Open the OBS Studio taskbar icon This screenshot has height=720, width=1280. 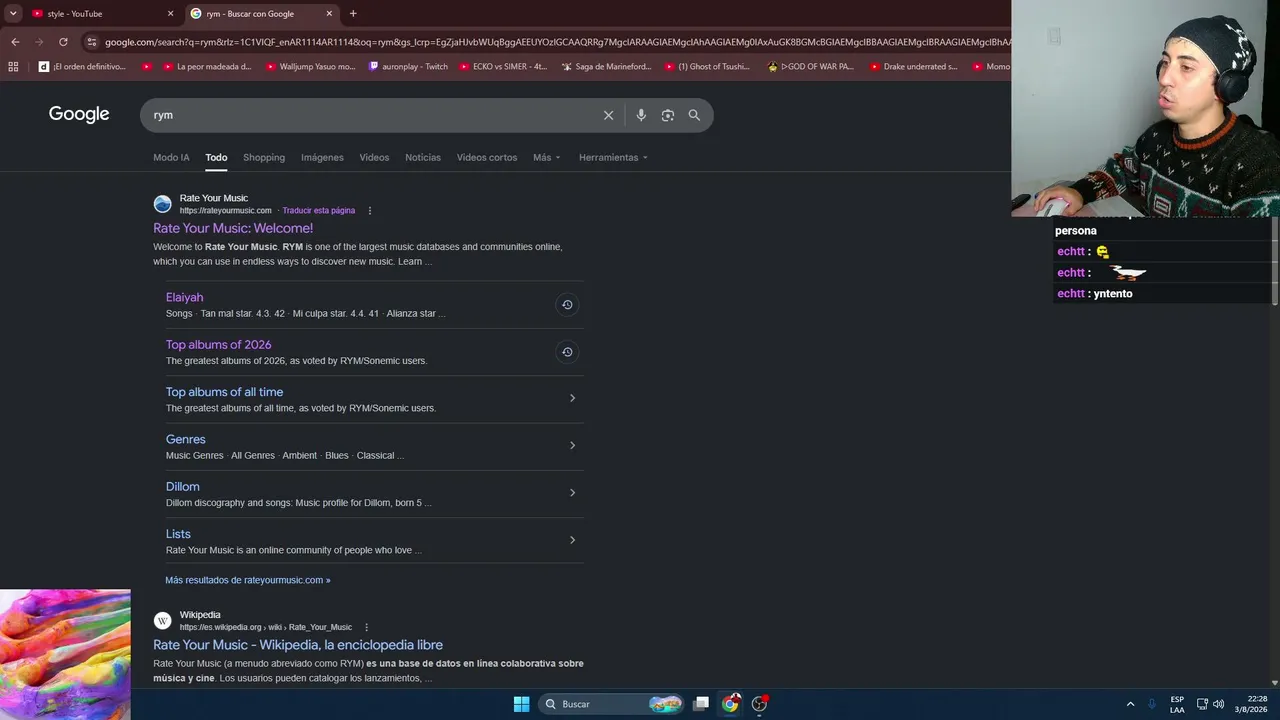coord(759,704)
